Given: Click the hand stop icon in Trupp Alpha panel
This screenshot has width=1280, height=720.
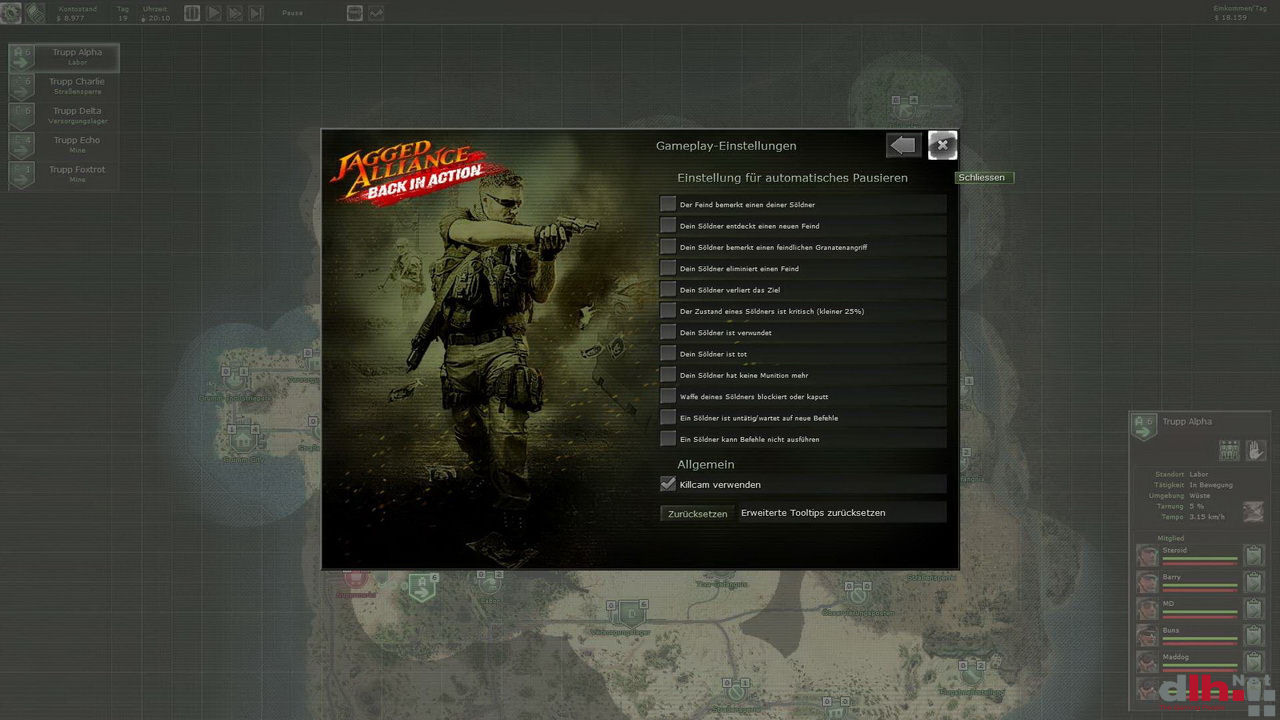Looking at the screenshot, I should click(1256, 450).
